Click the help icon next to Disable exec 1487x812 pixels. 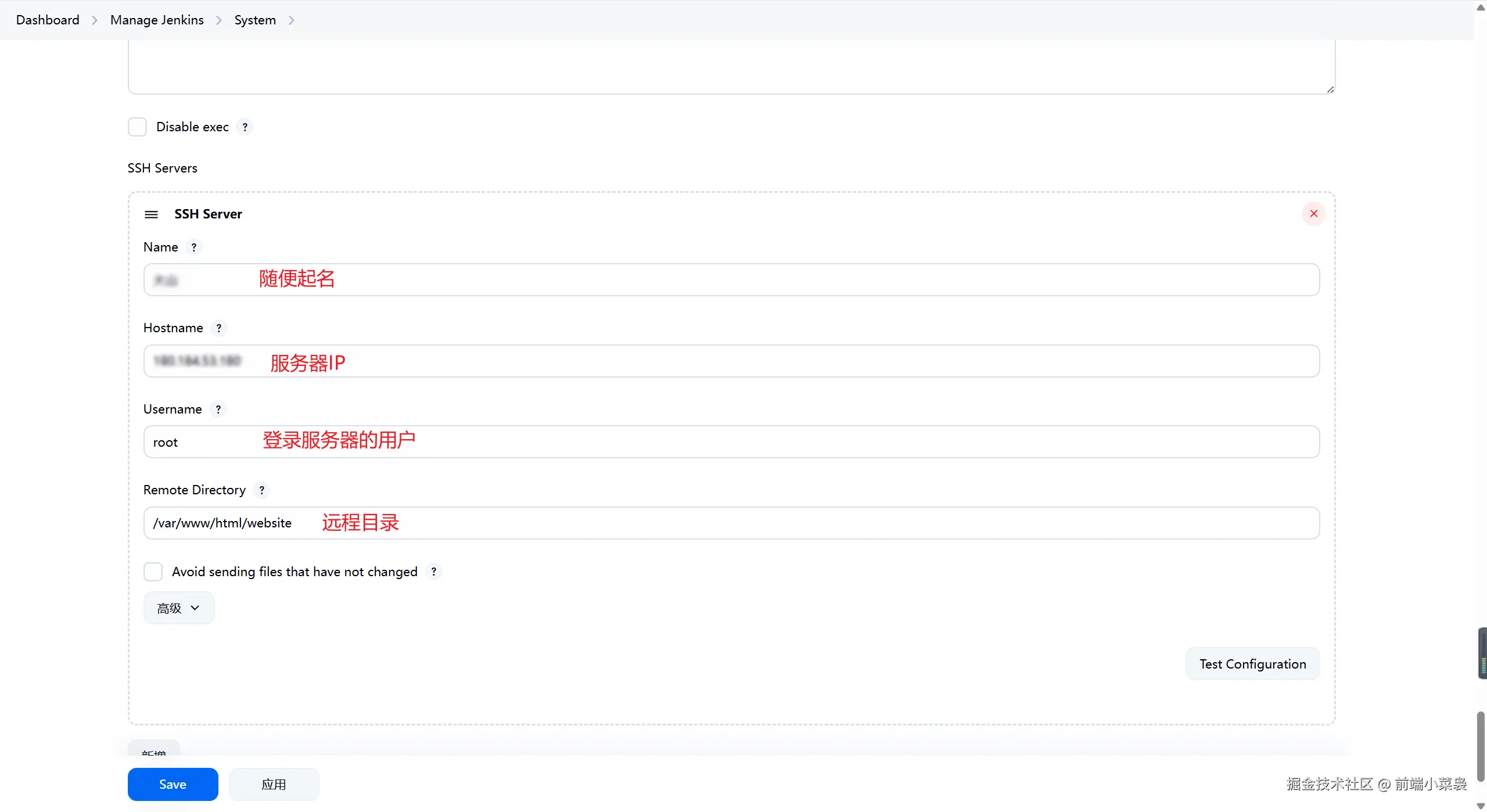pos(245,127)
